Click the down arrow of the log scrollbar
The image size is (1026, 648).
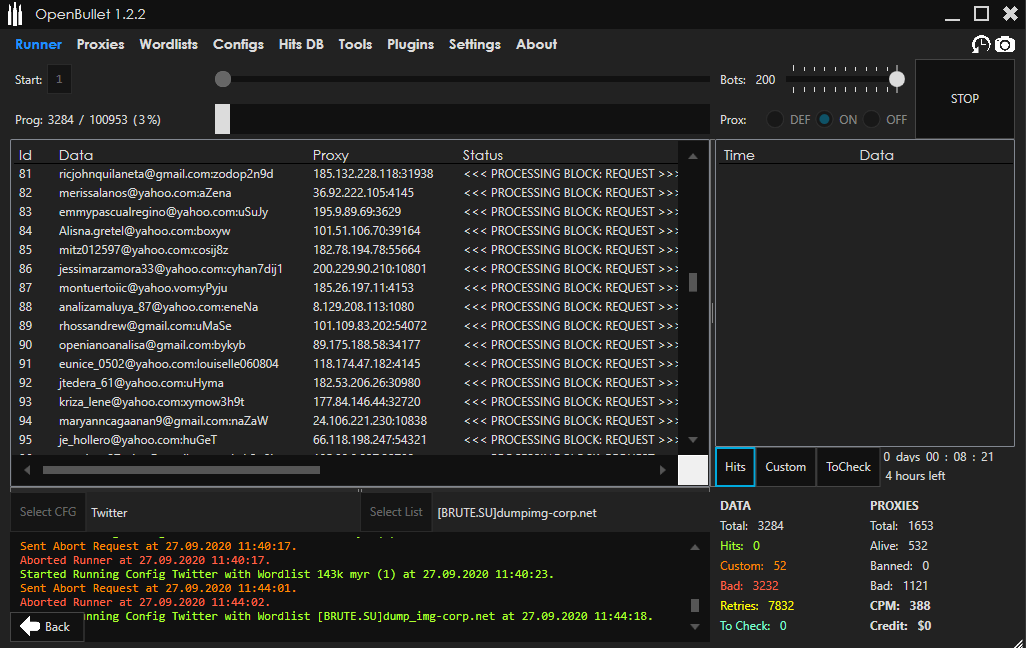point(695,627)
